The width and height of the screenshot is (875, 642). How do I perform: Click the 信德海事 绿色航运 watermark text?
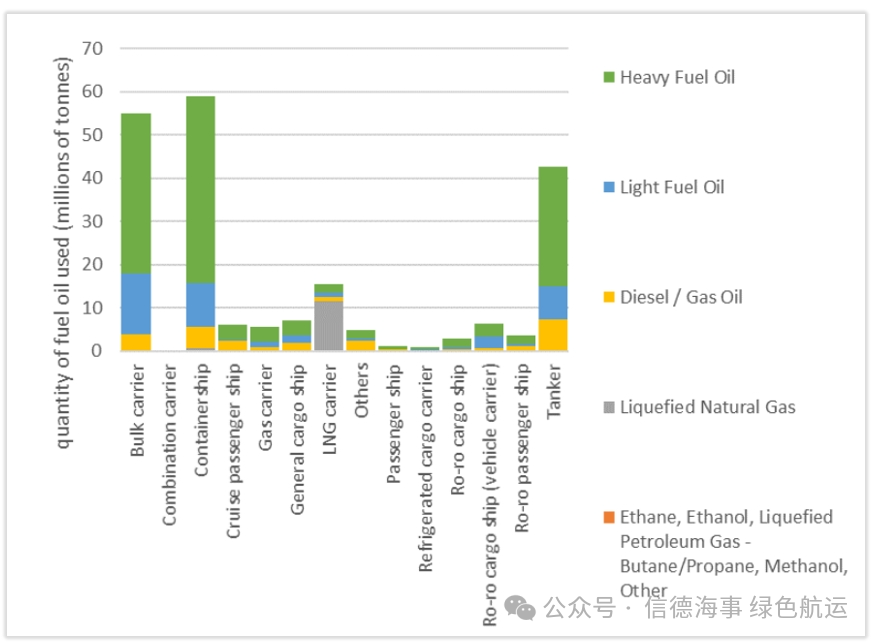[x=746, y=606]
